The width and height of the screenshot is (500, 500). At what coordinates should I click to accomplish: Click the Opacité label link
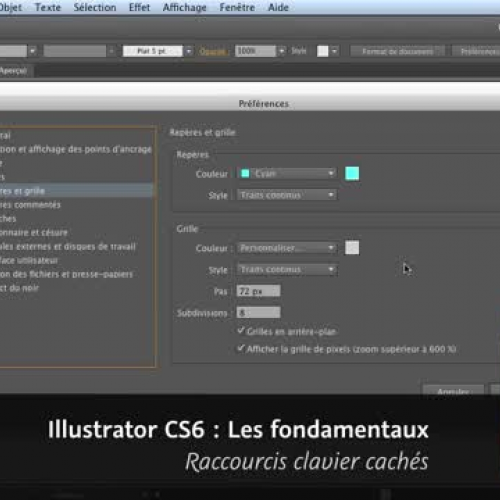tap(213, 52)
